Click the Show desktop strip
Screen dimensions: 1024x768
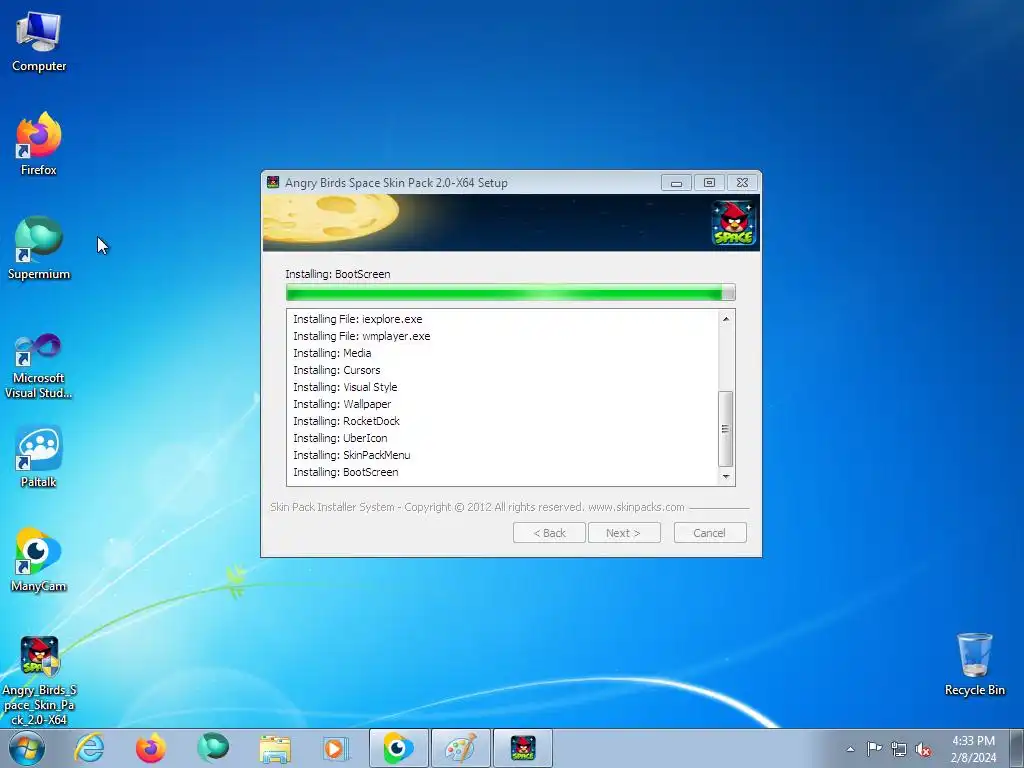pos(1017,748)
